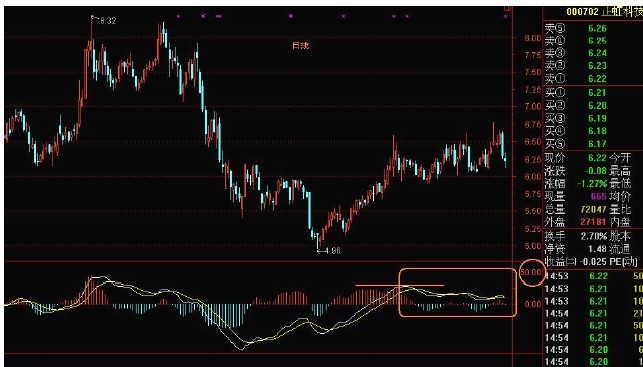The width and height of the screenshot is (643, 367).
Task: Click the circled 50.00 indicator scale label
Action: coord(531,272)
